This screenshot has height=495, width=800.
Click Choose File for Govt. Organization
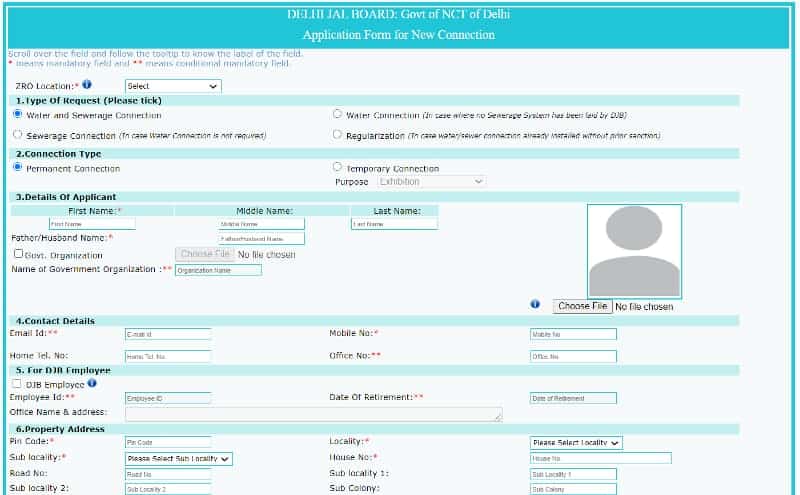point(205,254)
